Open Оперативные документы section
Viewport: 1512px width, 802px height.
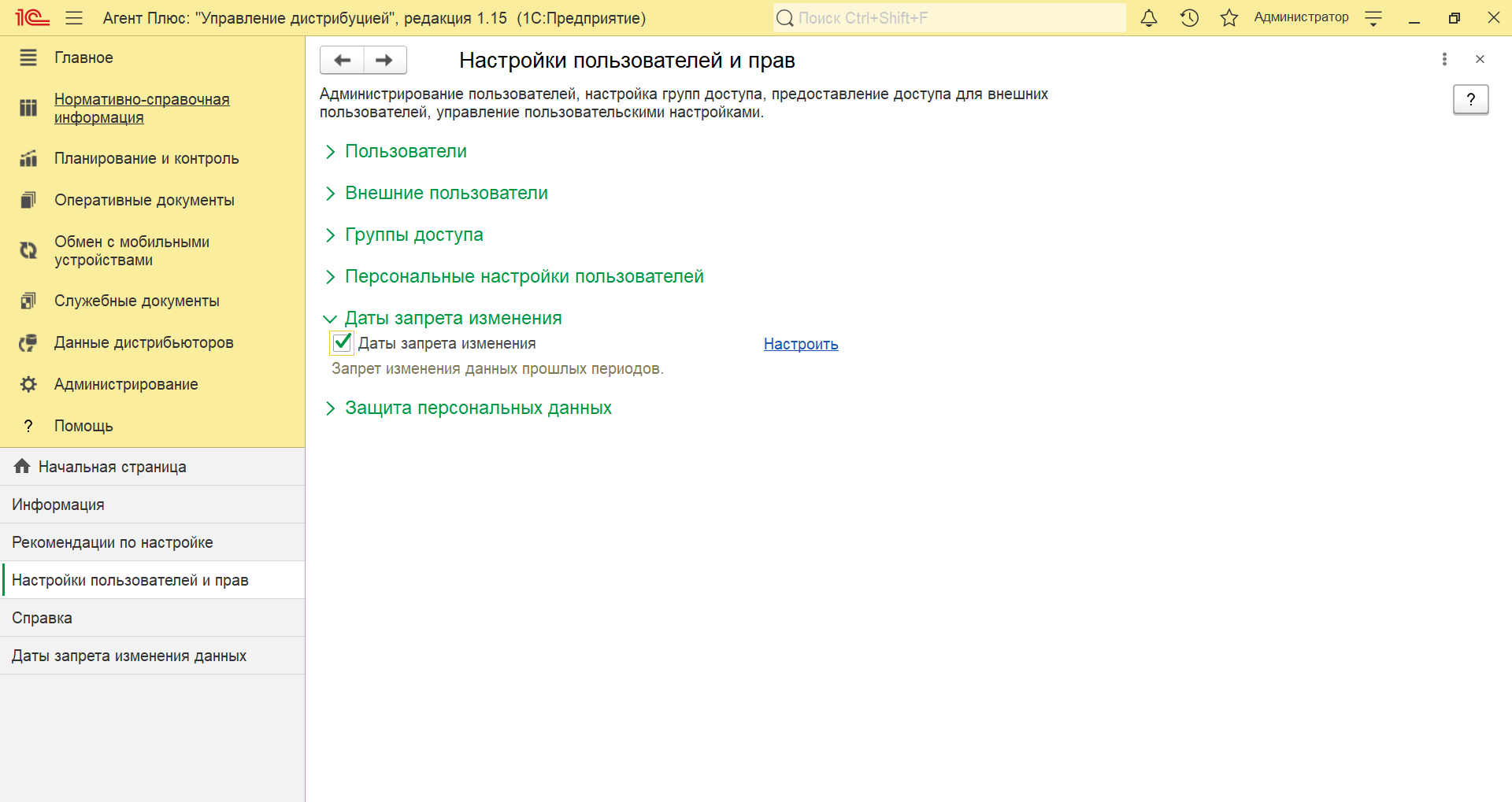[152, 200]
